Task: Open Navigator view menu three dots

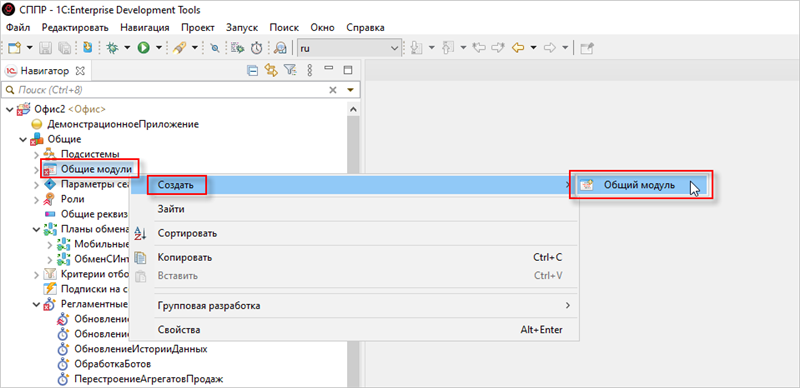Action: 309,70
